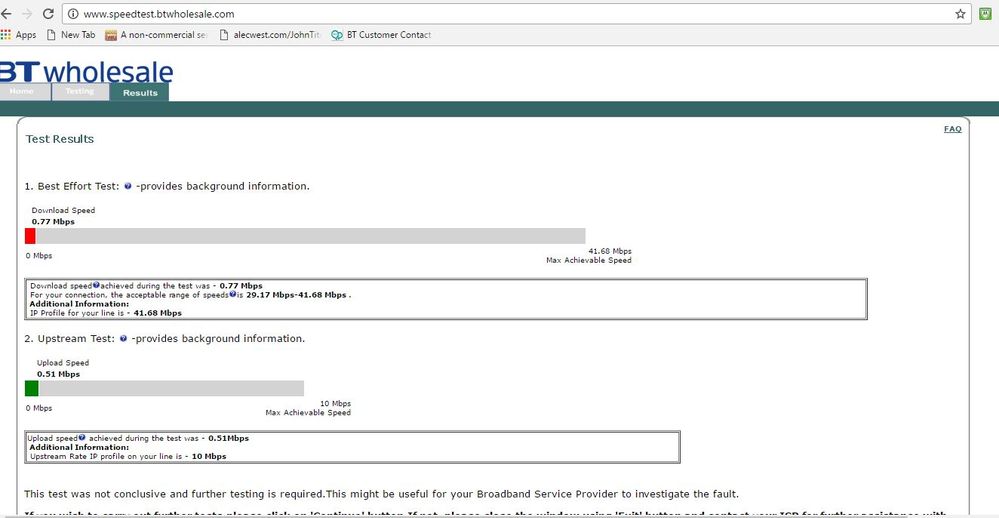Open the FAQ link
The image size is (999, 518).
point(952,129)
